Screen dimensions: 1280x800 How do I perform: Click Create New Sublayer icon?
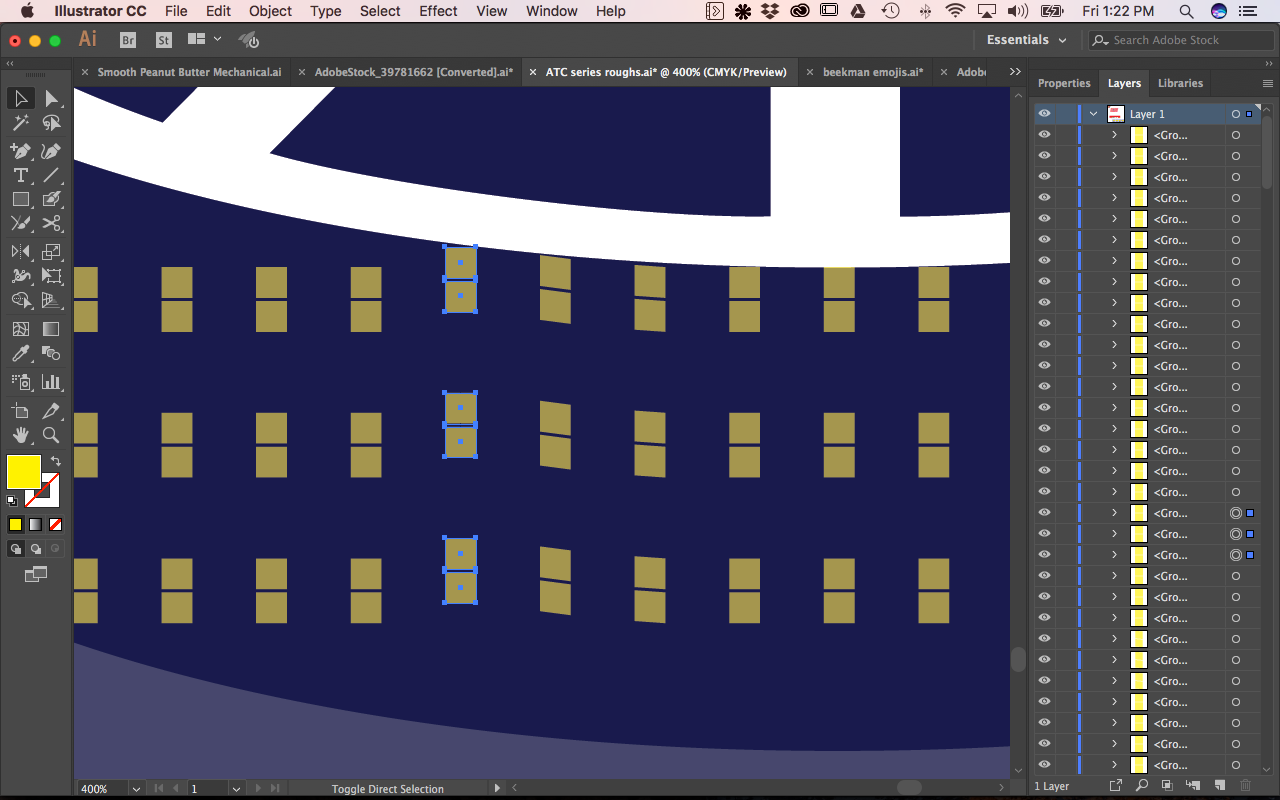1193,786
